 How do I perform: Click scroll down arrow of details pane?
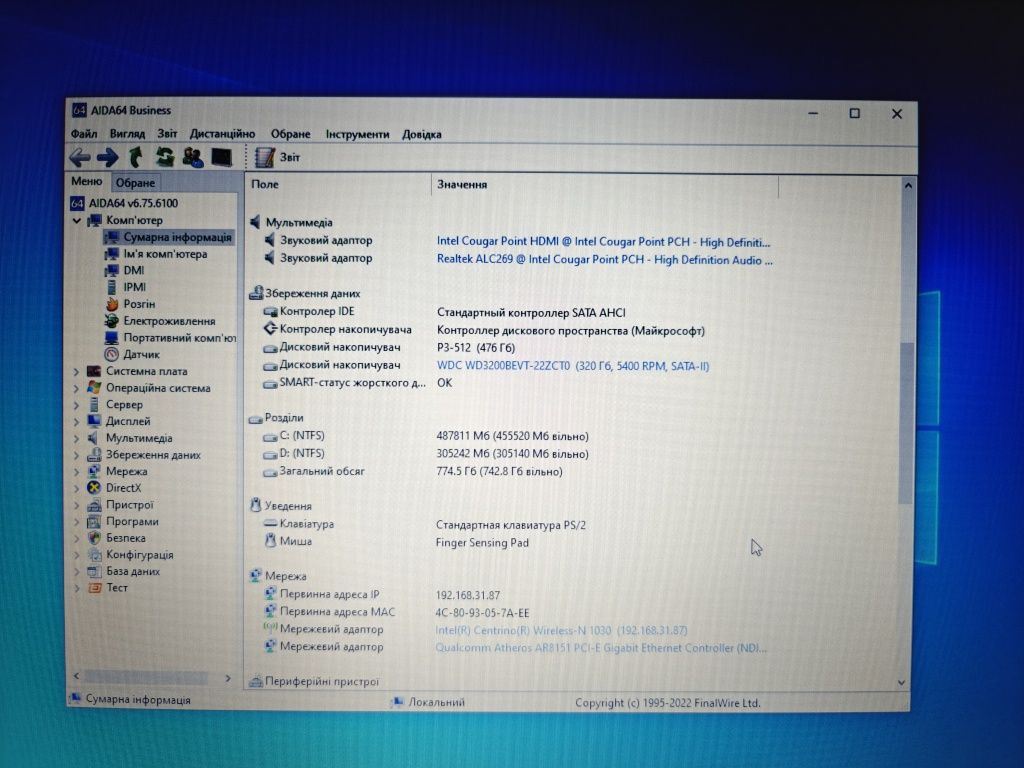coord(902,683)
